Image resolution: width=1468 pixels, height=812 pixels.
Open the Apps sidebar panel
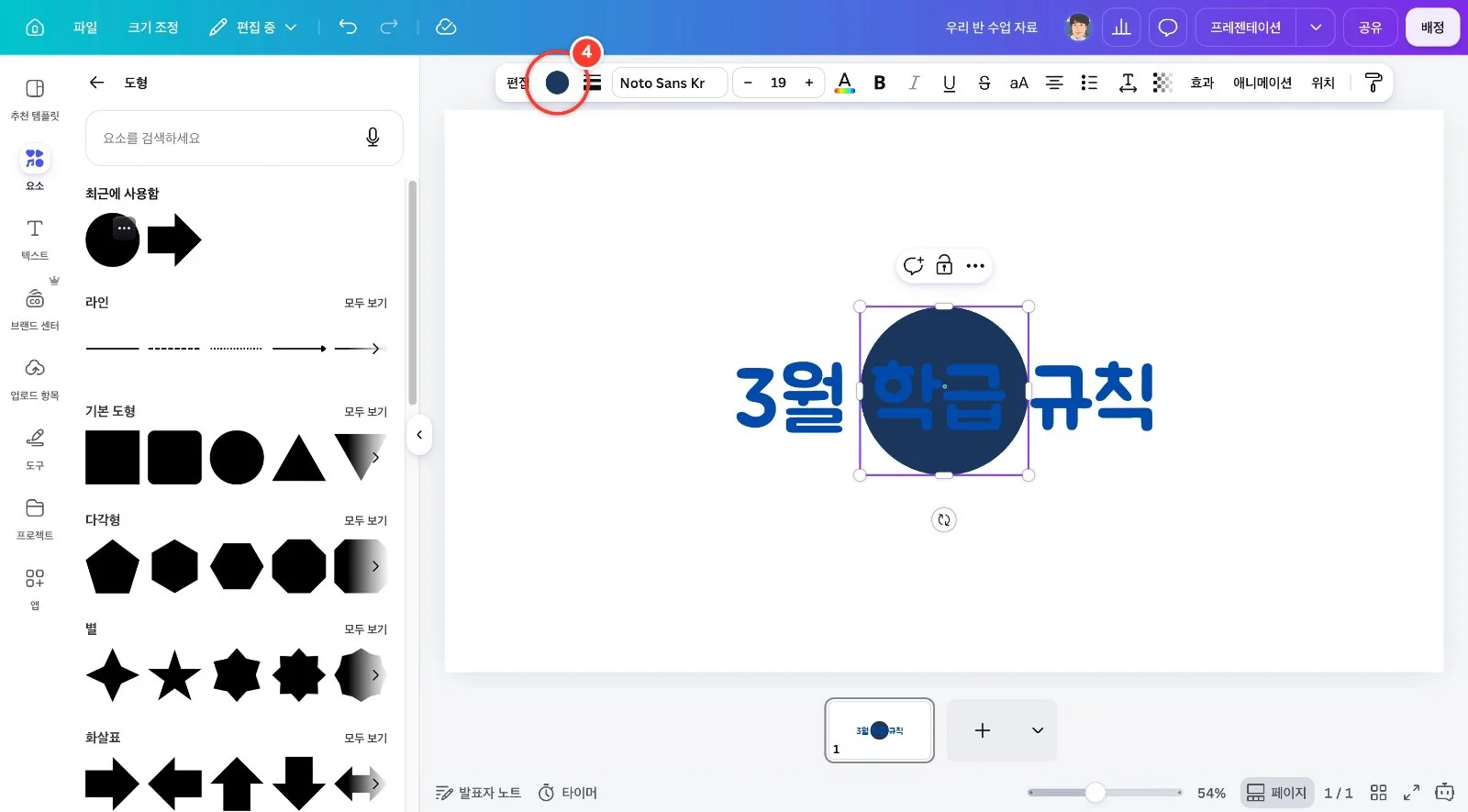point(35,588)
